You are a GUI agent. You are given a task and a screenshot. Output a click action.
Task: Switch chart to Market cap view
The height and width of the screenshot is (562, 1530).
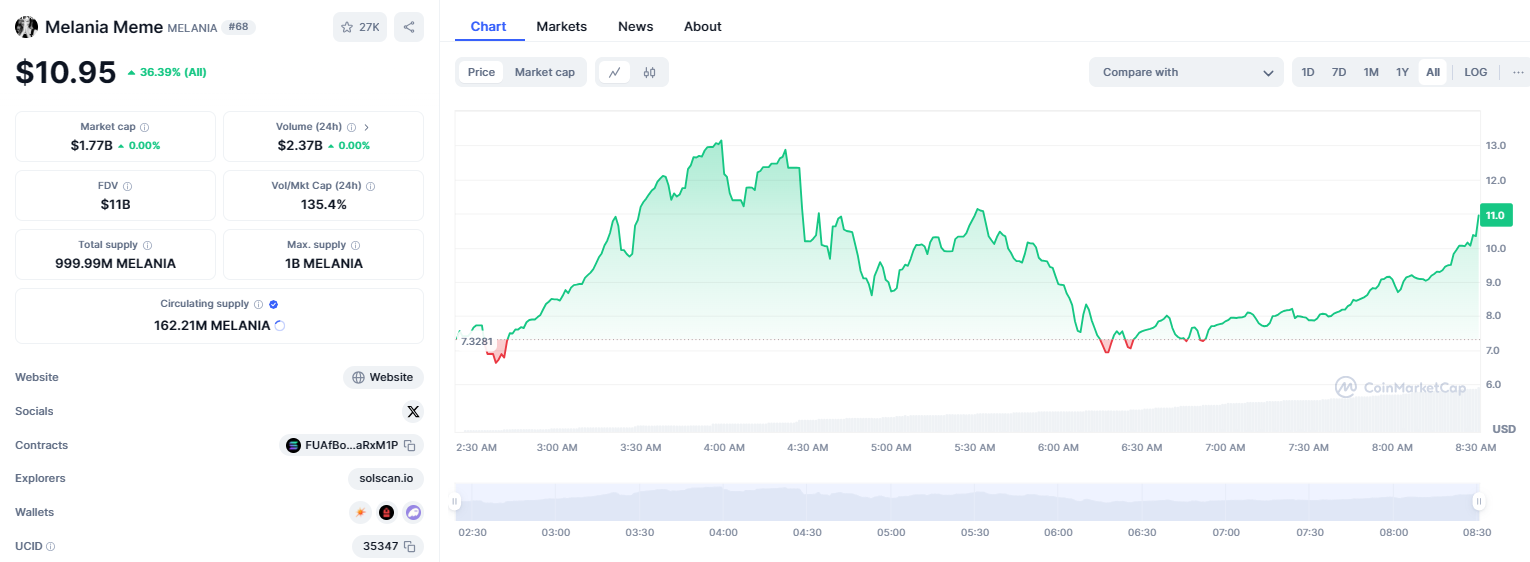pyautogui.click(x=544, y=72)
